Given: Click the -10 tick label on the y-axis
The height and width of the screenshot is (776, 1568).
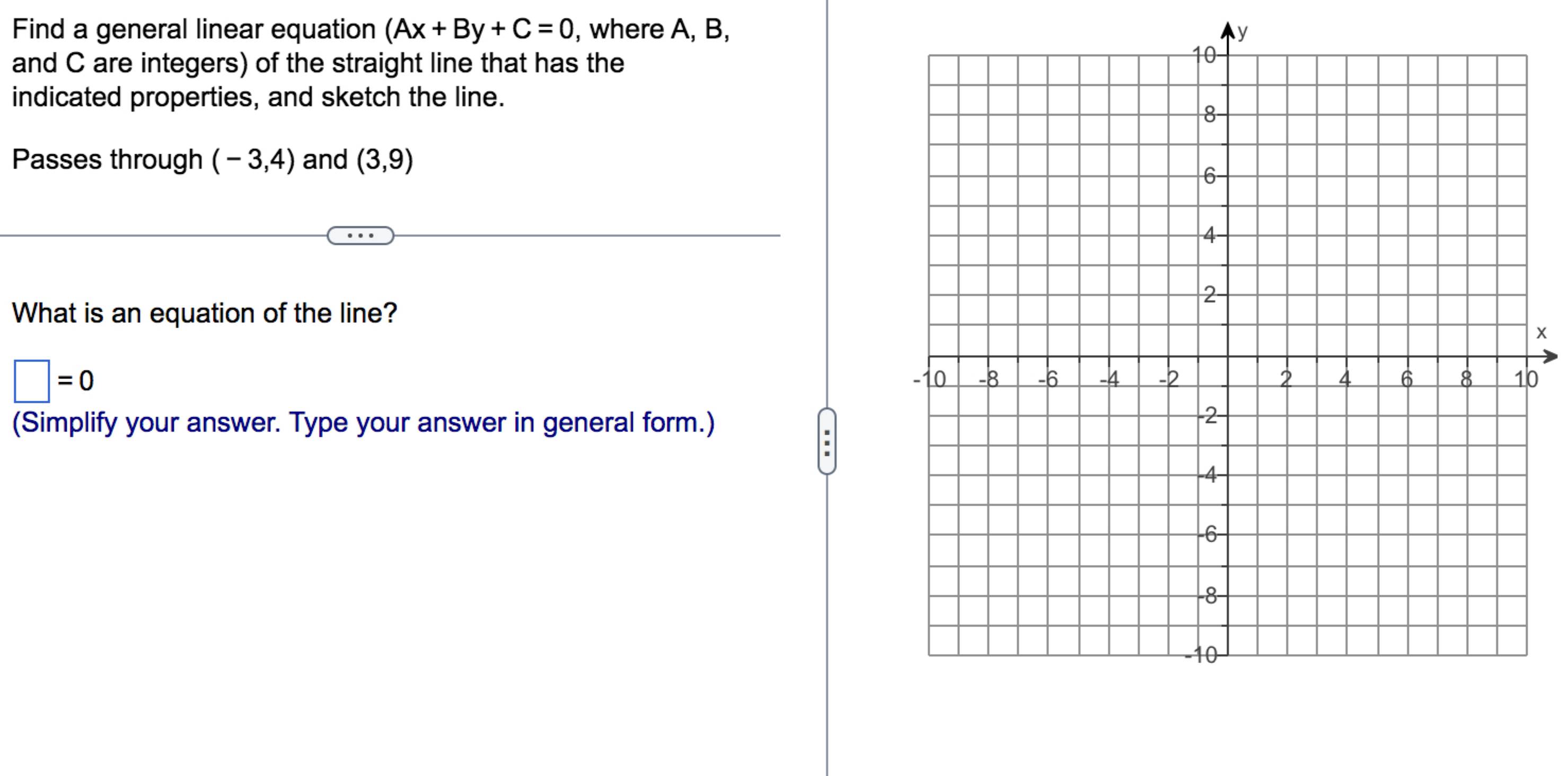Looking at the screenshot, I should (1201, 656).
